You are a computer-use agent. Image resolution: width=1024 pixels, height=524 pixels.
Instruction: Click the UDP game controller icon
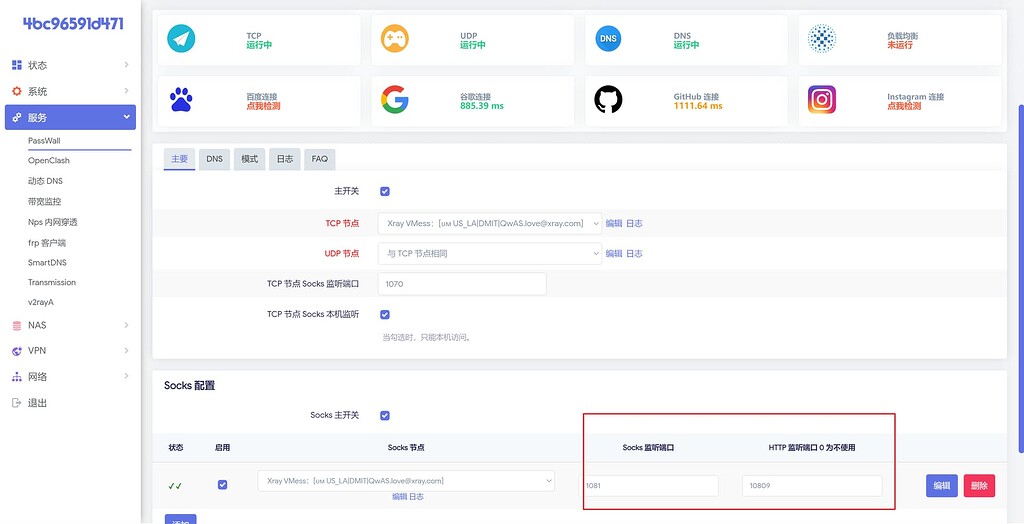tap(394, 39)
